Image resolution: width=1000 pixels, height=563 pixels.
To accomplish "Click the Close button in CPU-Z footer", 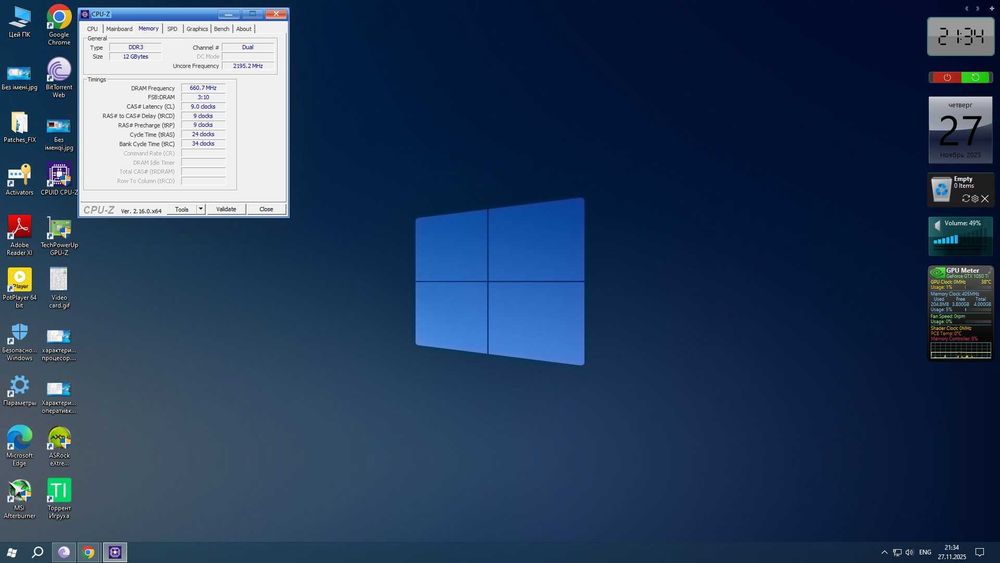I will (x=266, y=209).
